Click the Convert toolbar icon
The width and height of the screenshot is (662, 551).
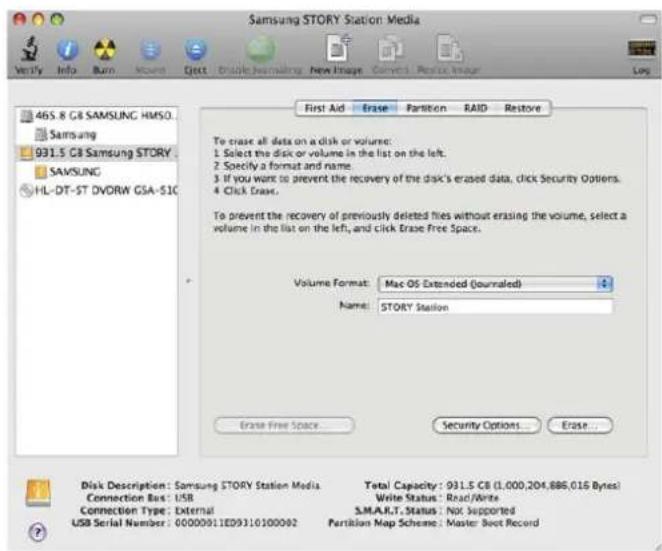click(x=390, y=49)
